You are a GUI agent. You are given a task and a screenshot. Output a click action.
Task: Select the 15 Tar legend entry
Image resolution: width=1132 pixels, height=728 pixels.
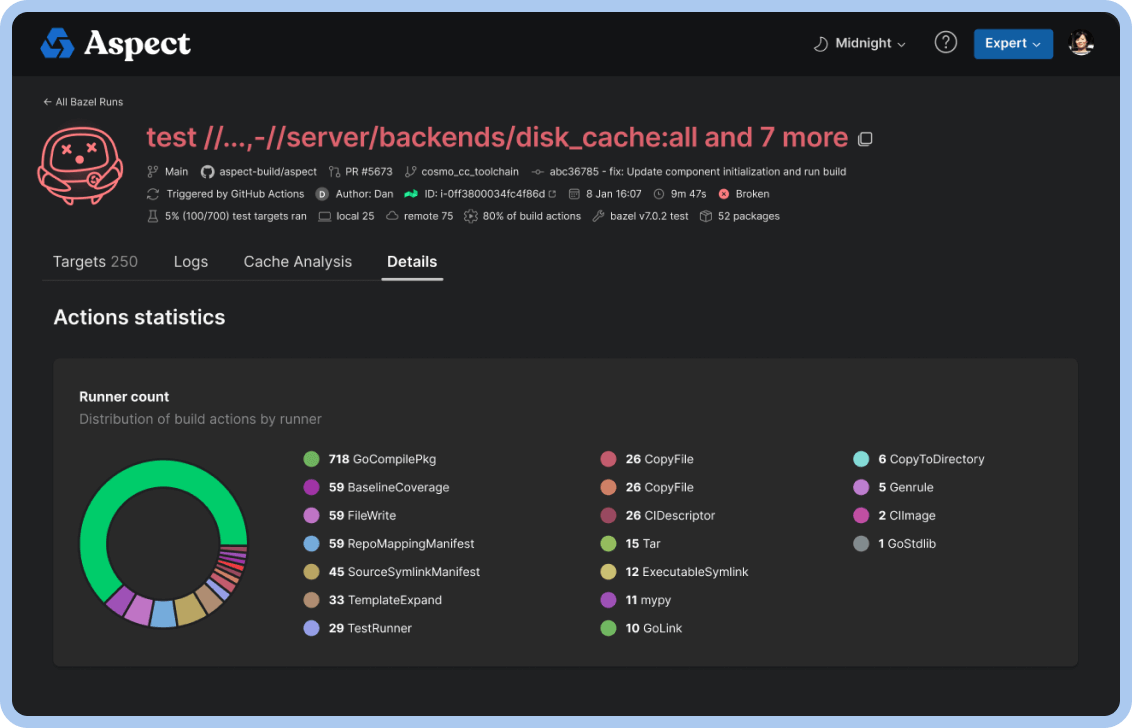pyautogui.click(x=630, y=544)
